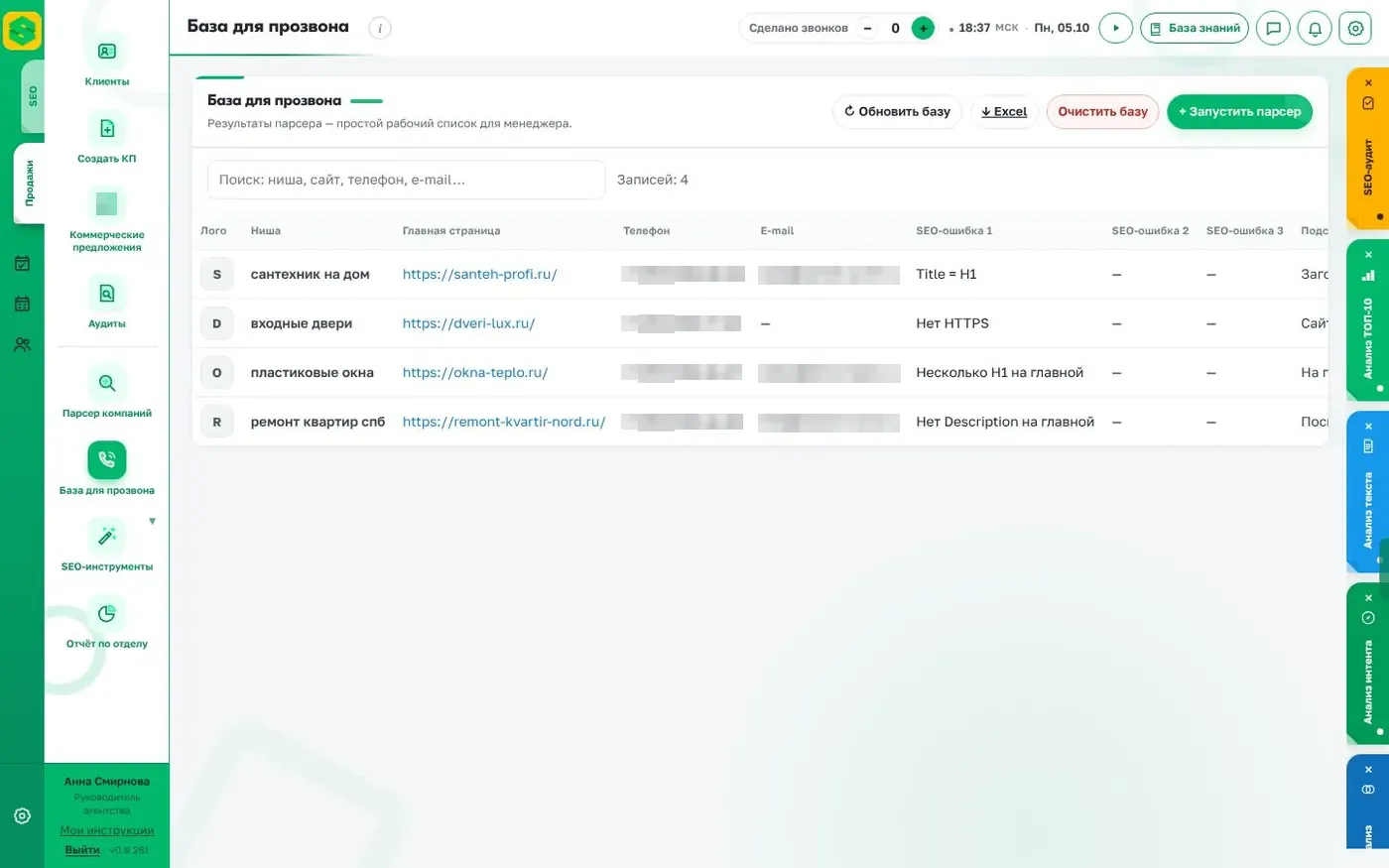
Task: Click the Записей: 4 counter text
Action: (653, 180)
